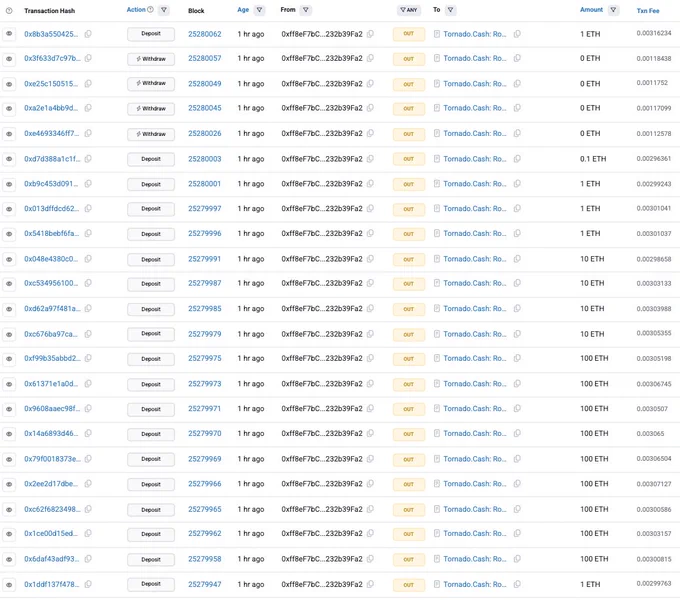This screenshot has width=680, height=600.
Task: Open the Action column filter dropdown
Action: point(164,10)
